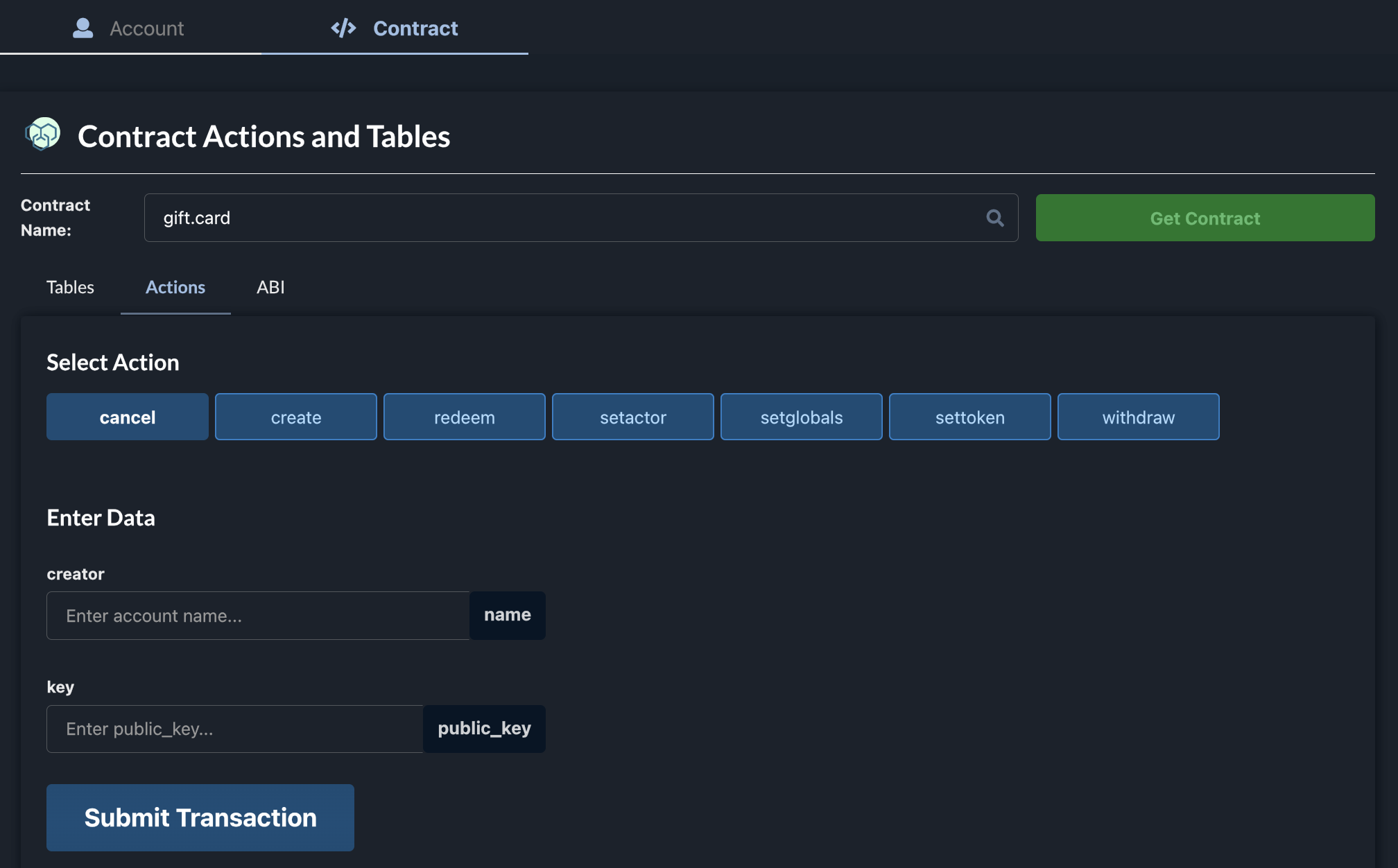Click the hexagon logo next to page title
Screen dimensions: 1398x868
click(x=43, y=134)
